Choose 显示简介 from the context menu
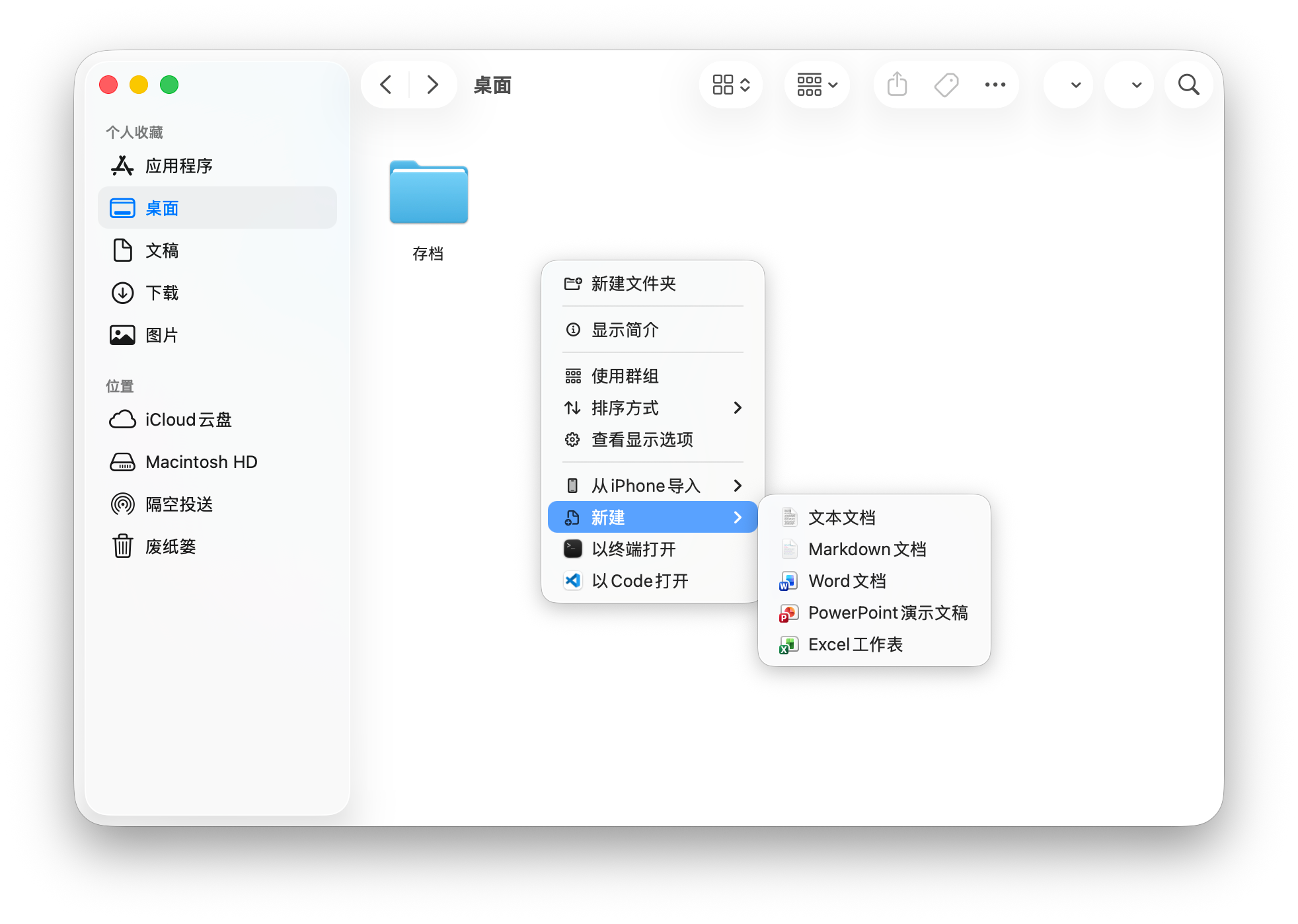1298x924 pixels. coord(653,330)
